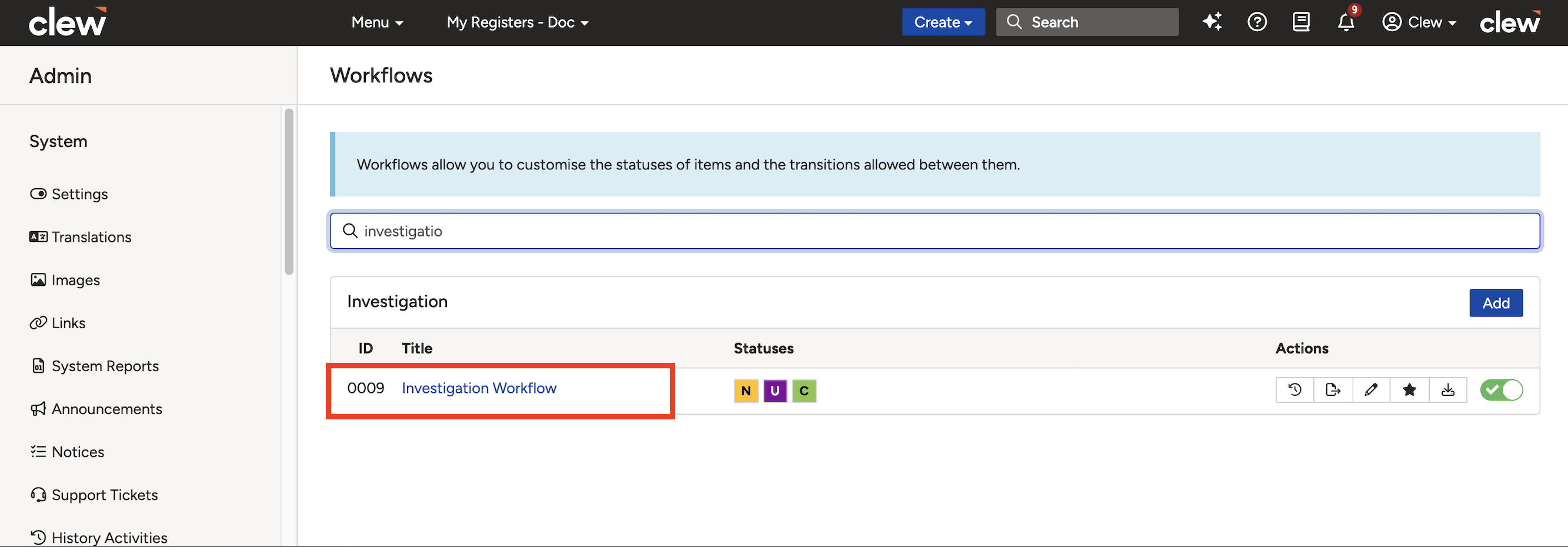Click the magnifier icon in workflow filter box
Screen dimensions: 1568x547
point(350,231)
